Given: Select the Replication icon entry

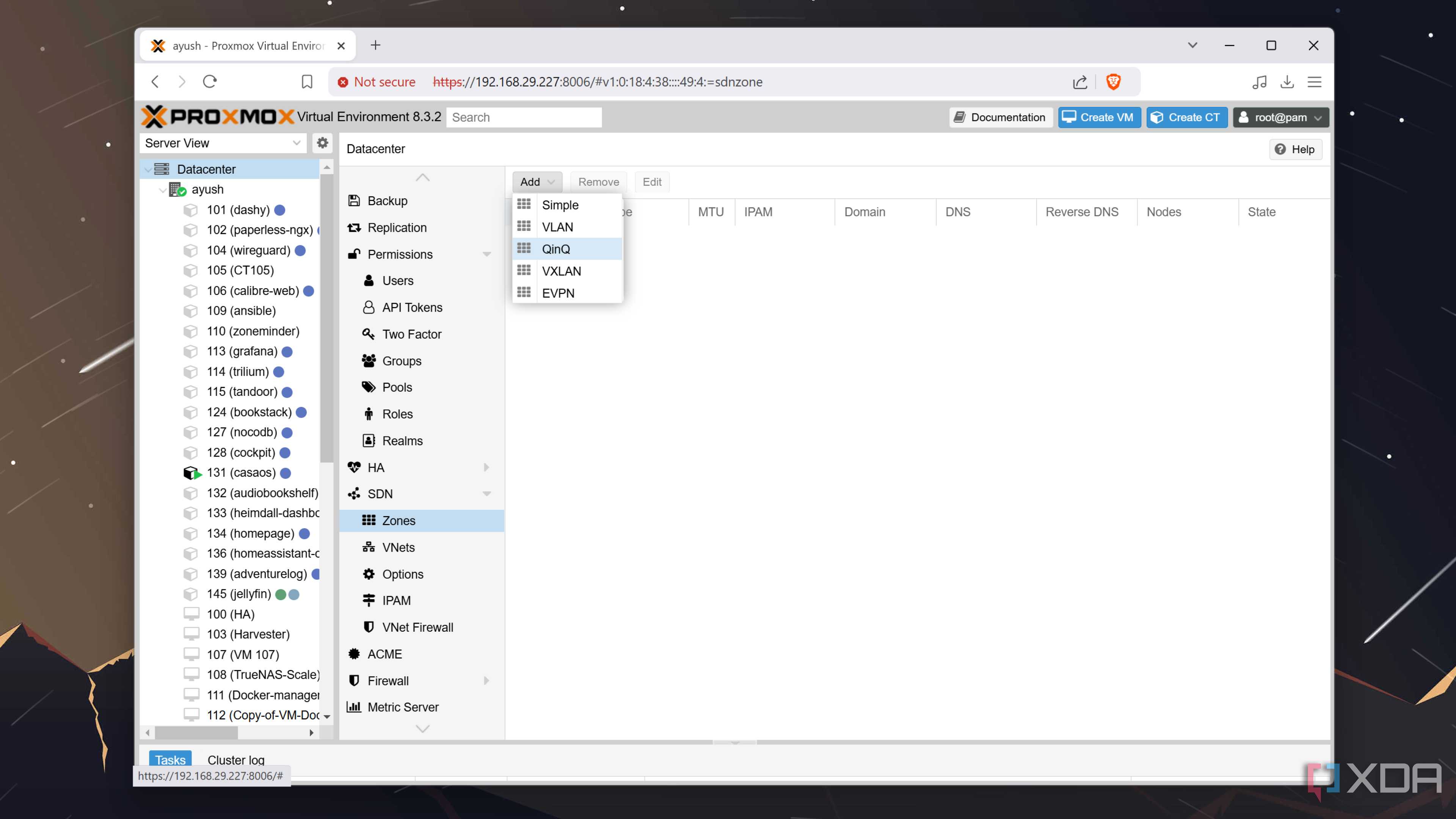Looking at the screenshot, I should click(x=355, y=228).
